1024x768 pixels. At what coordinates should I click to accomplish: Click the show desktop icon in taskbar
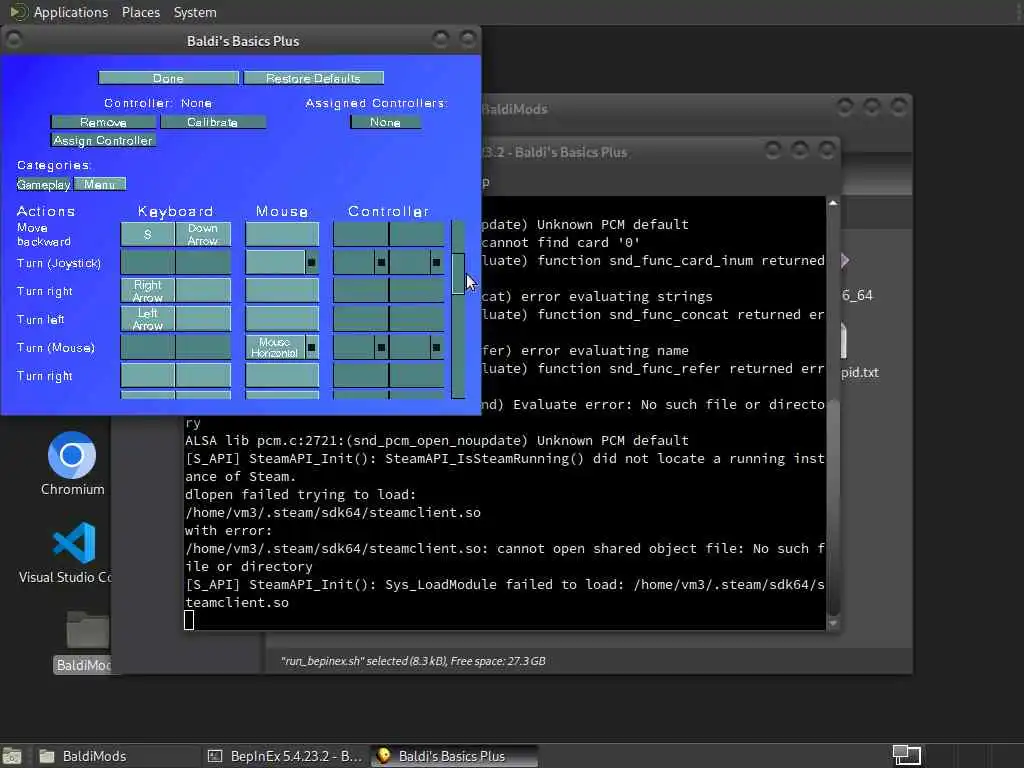tap(12, 756)
